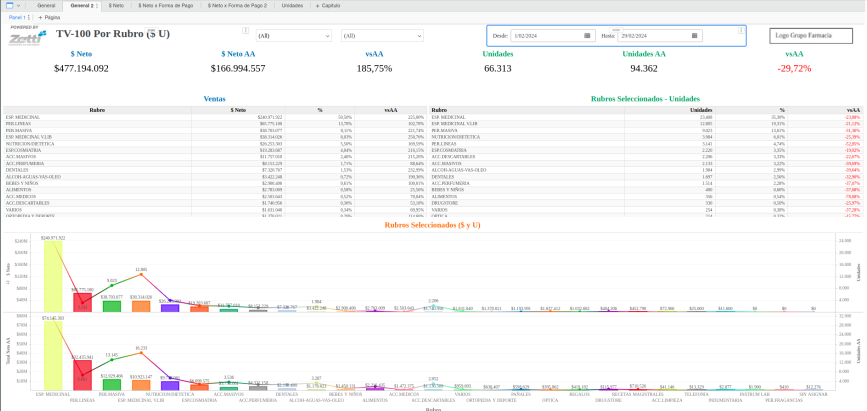Click the sheet layout icon at top-left
Screen dimensions: 867x411
(x=8, y=6)
